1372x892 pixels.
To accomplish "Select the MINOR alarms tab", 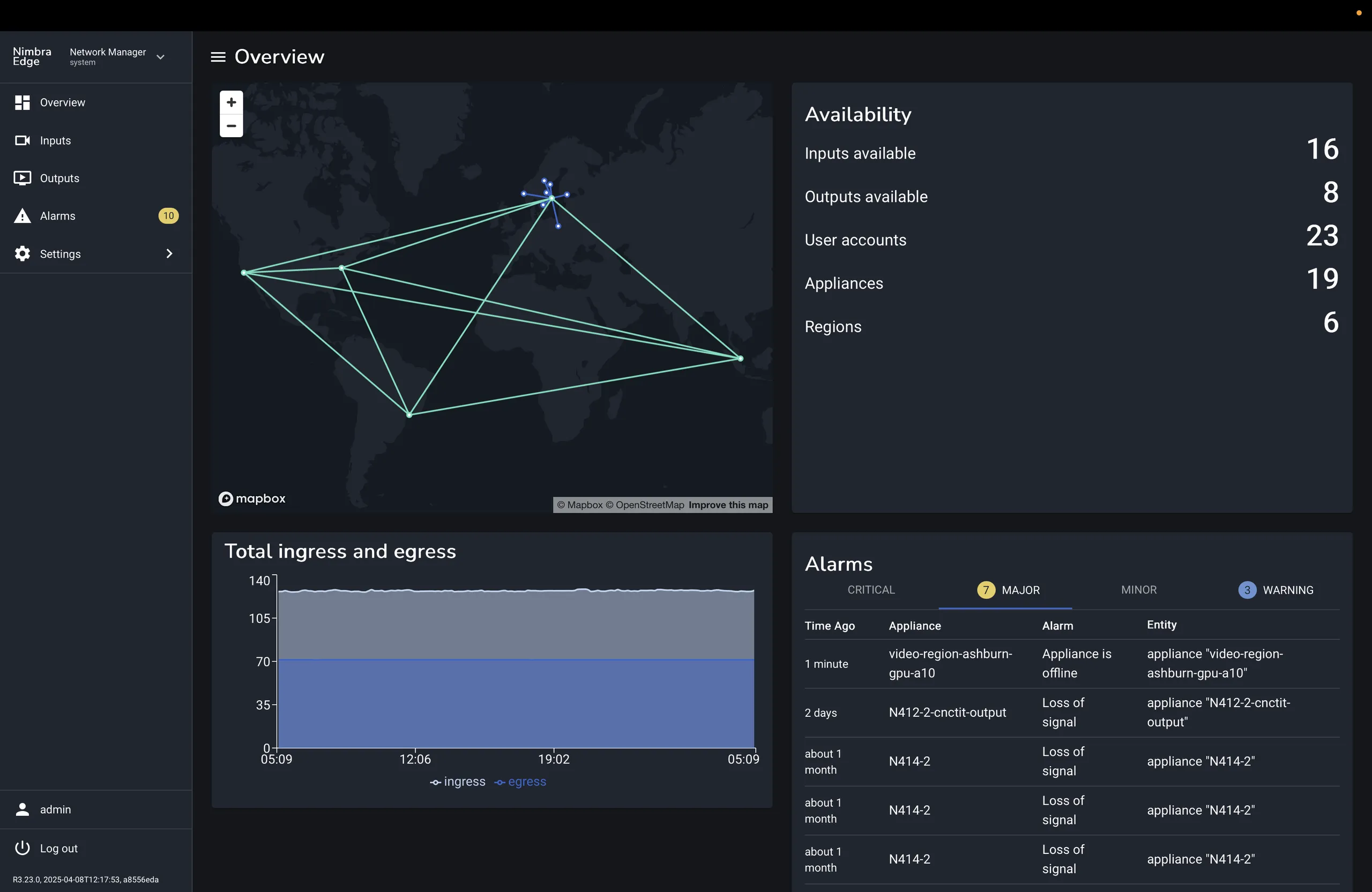I will tap(1138, 590).
